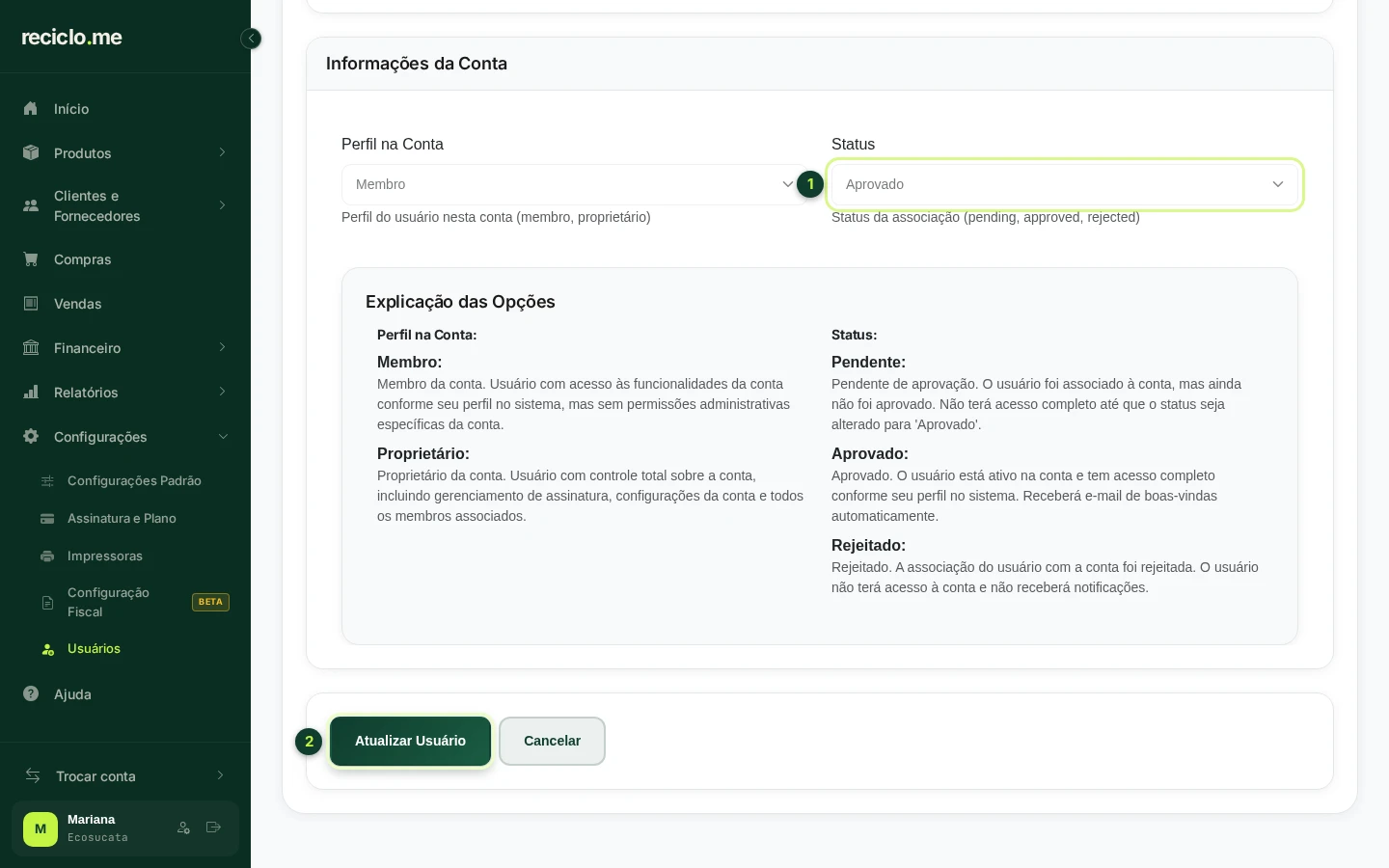Click the Configurações Padrão sliders icon
1389x868 pixels.
47,481
